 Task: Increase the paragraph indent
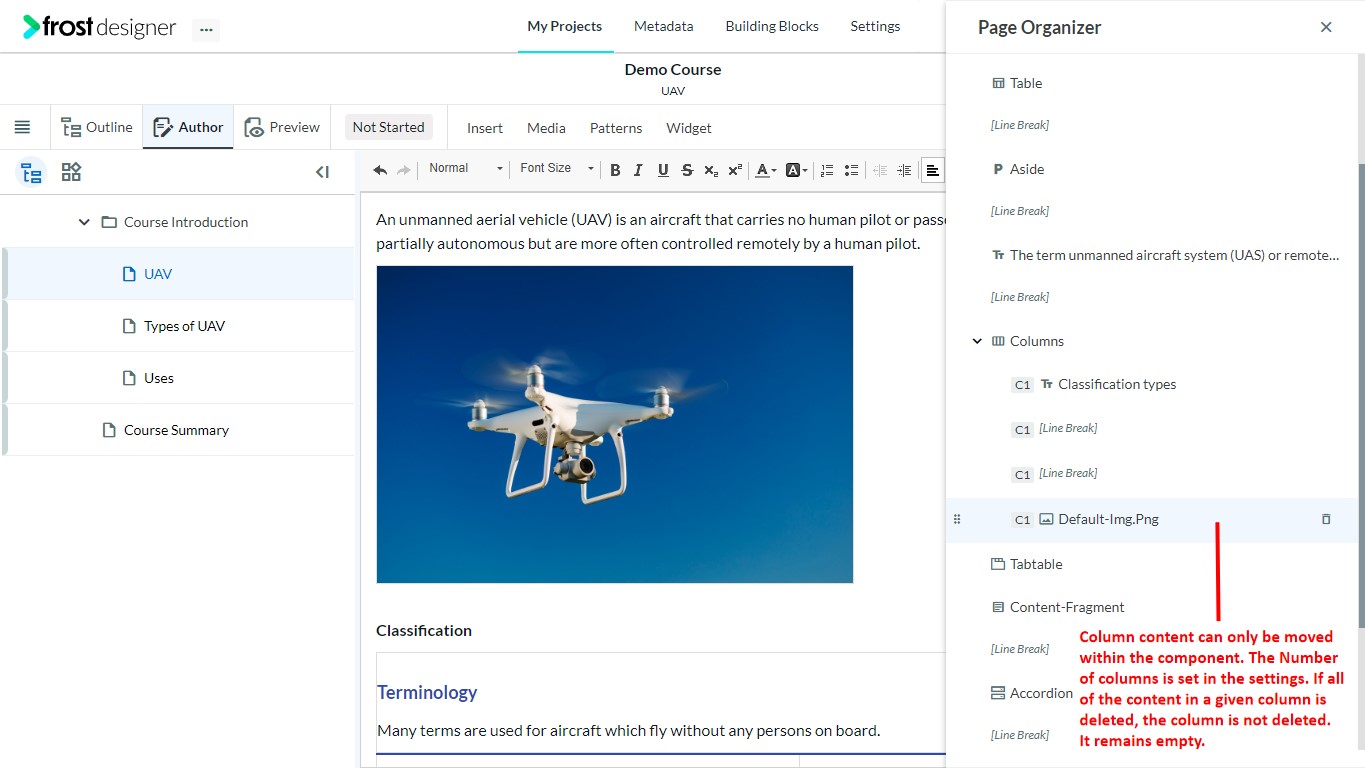point(904,170)
